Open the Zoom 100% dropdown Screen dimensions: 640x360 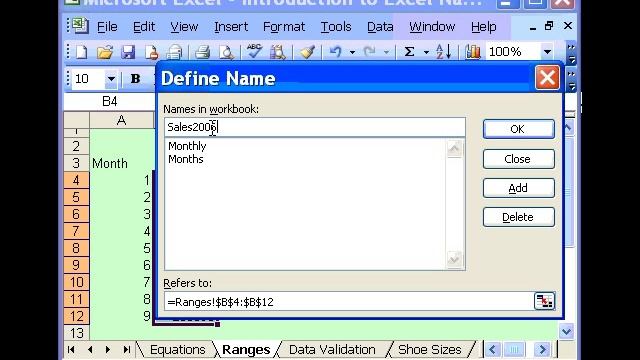coord(547,52)
